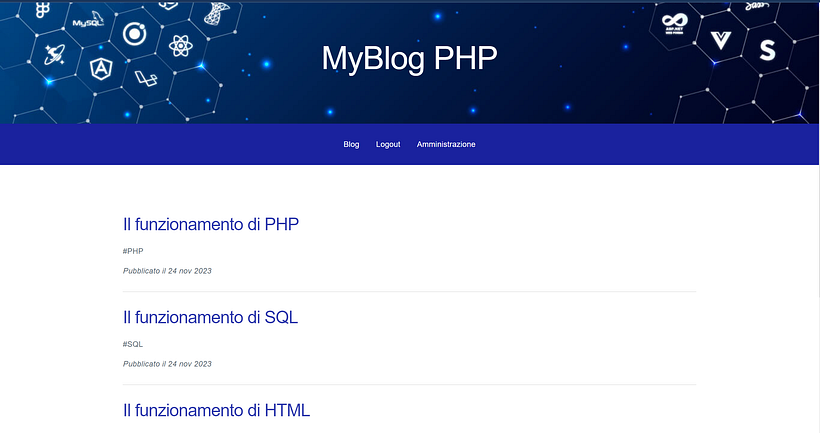Click the Logout navigation link
820x433 pixels.
388,144
